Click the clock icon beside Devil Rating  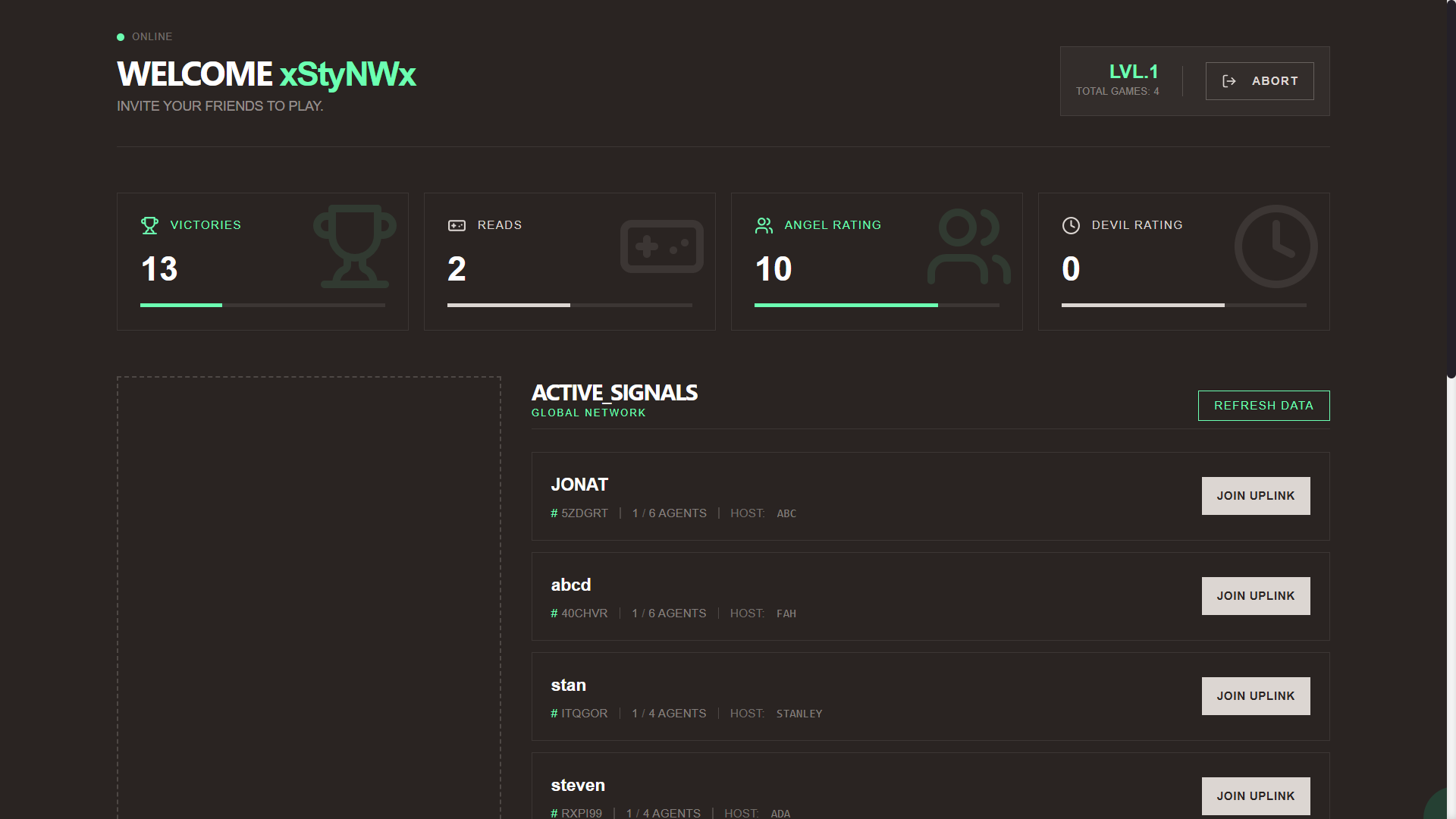1071,225
